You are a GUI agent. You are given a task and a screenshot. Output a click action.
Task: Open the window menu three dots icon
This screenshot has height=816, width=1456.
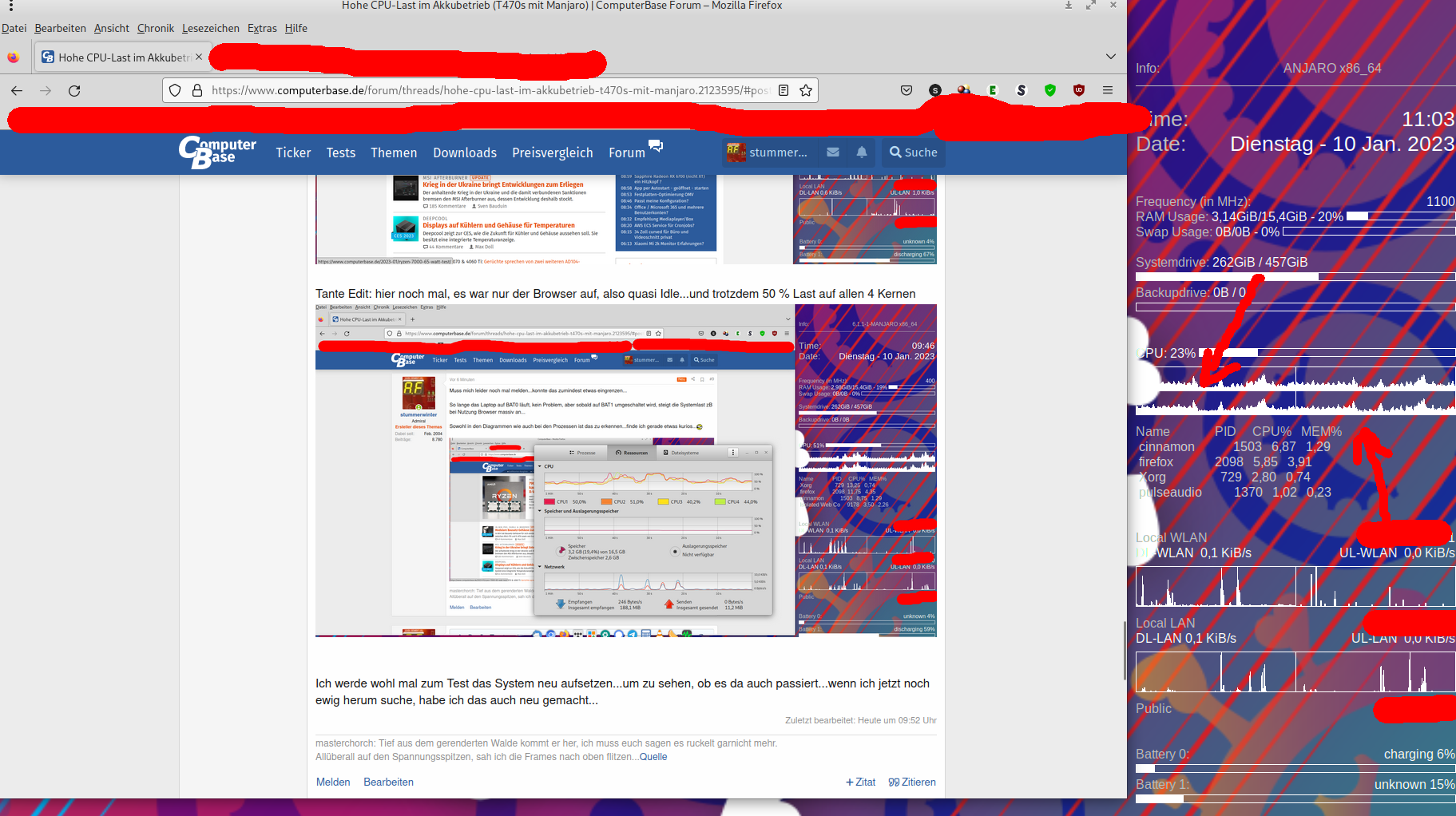[x=10, y=6]
